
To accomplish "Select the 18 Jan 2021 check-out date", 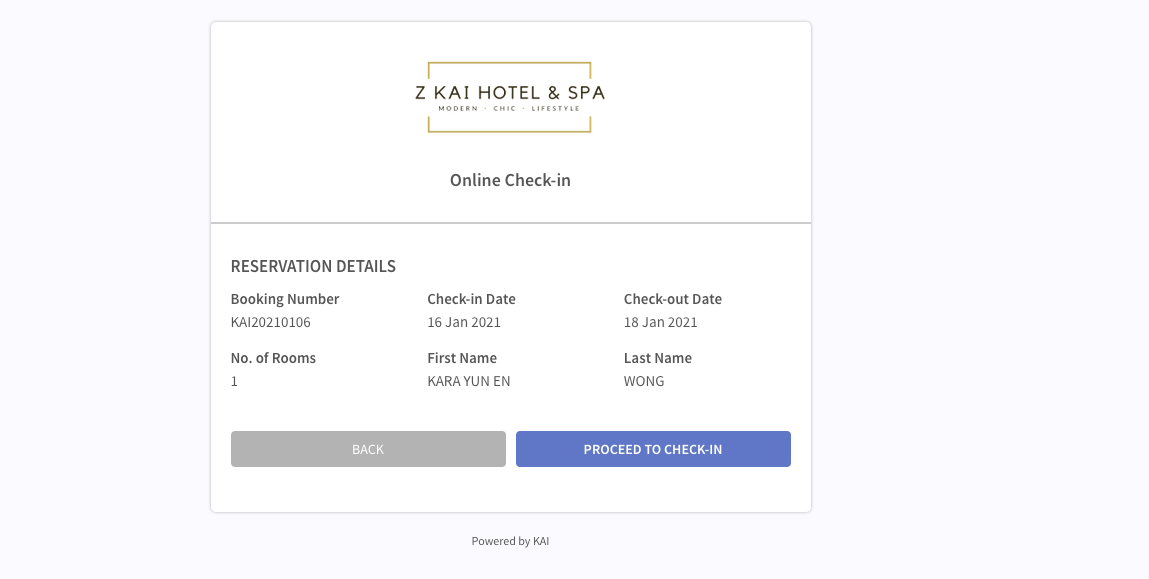I will (661, 322).
